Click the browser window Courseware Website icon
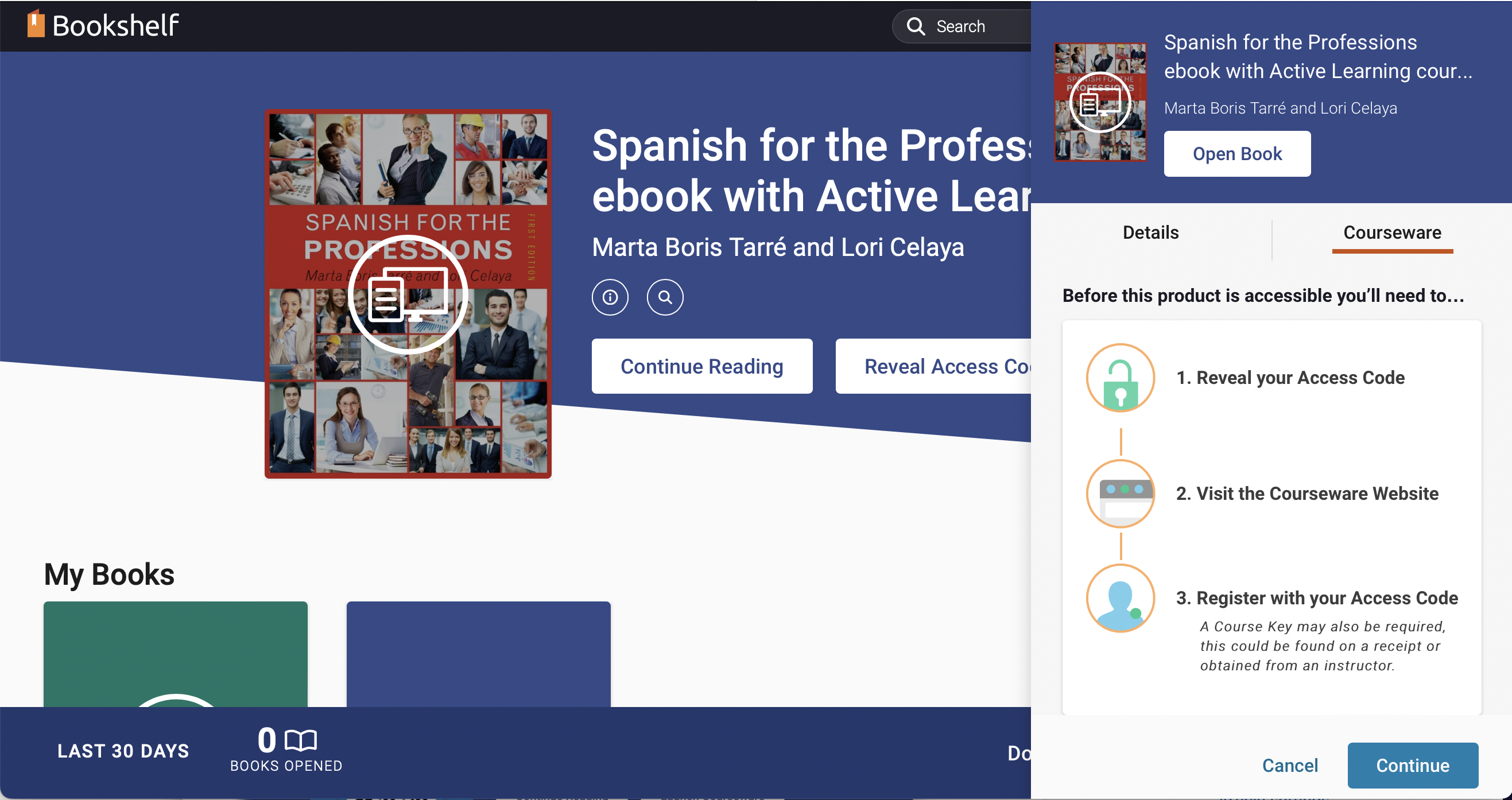Viewport: 1512px width, 800px height. click(x=1120, y=494)
